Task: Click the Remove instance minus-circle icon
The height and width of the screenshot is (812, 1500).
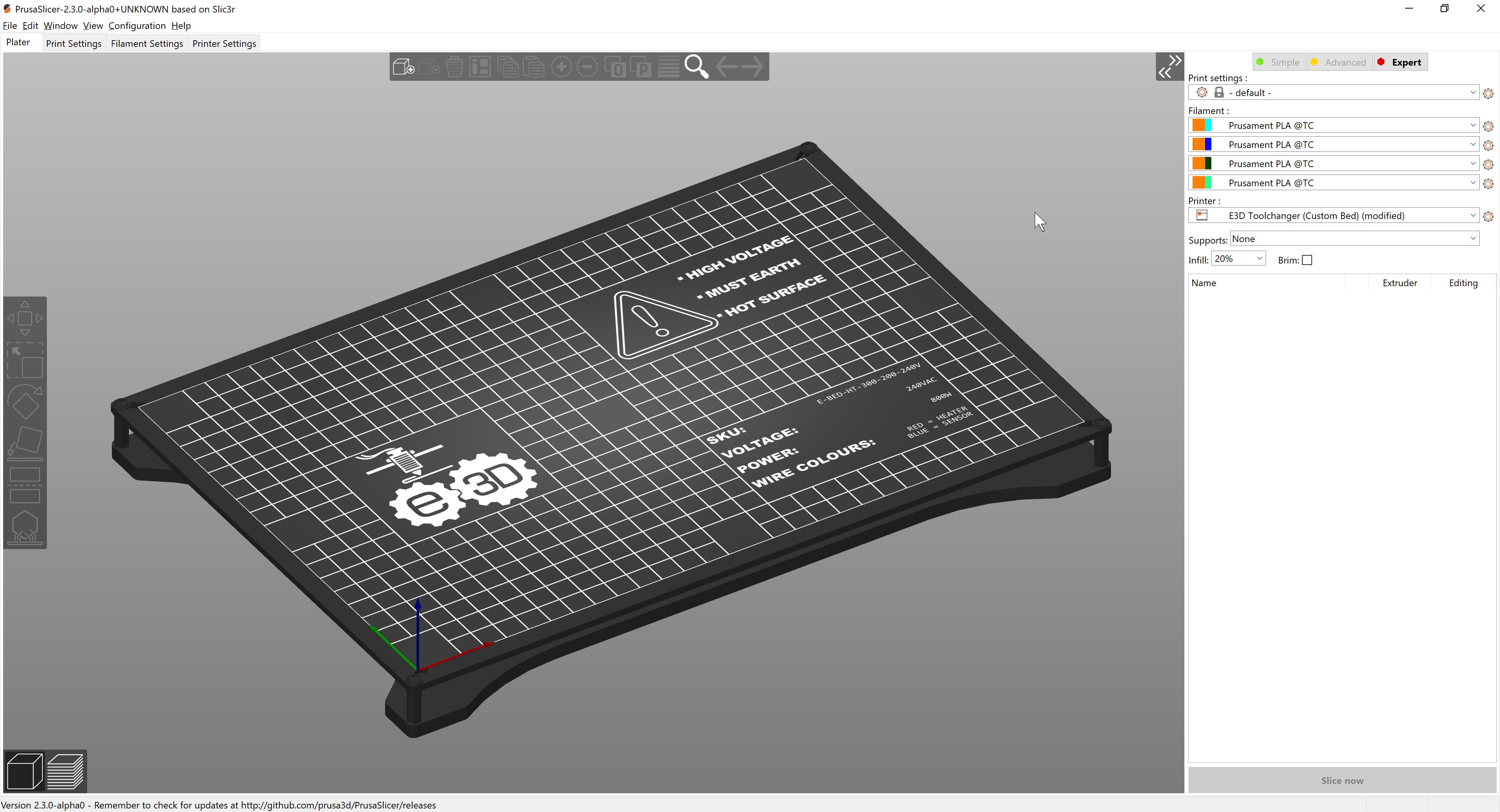Action: pyautogui.click(x=587, y=67)
